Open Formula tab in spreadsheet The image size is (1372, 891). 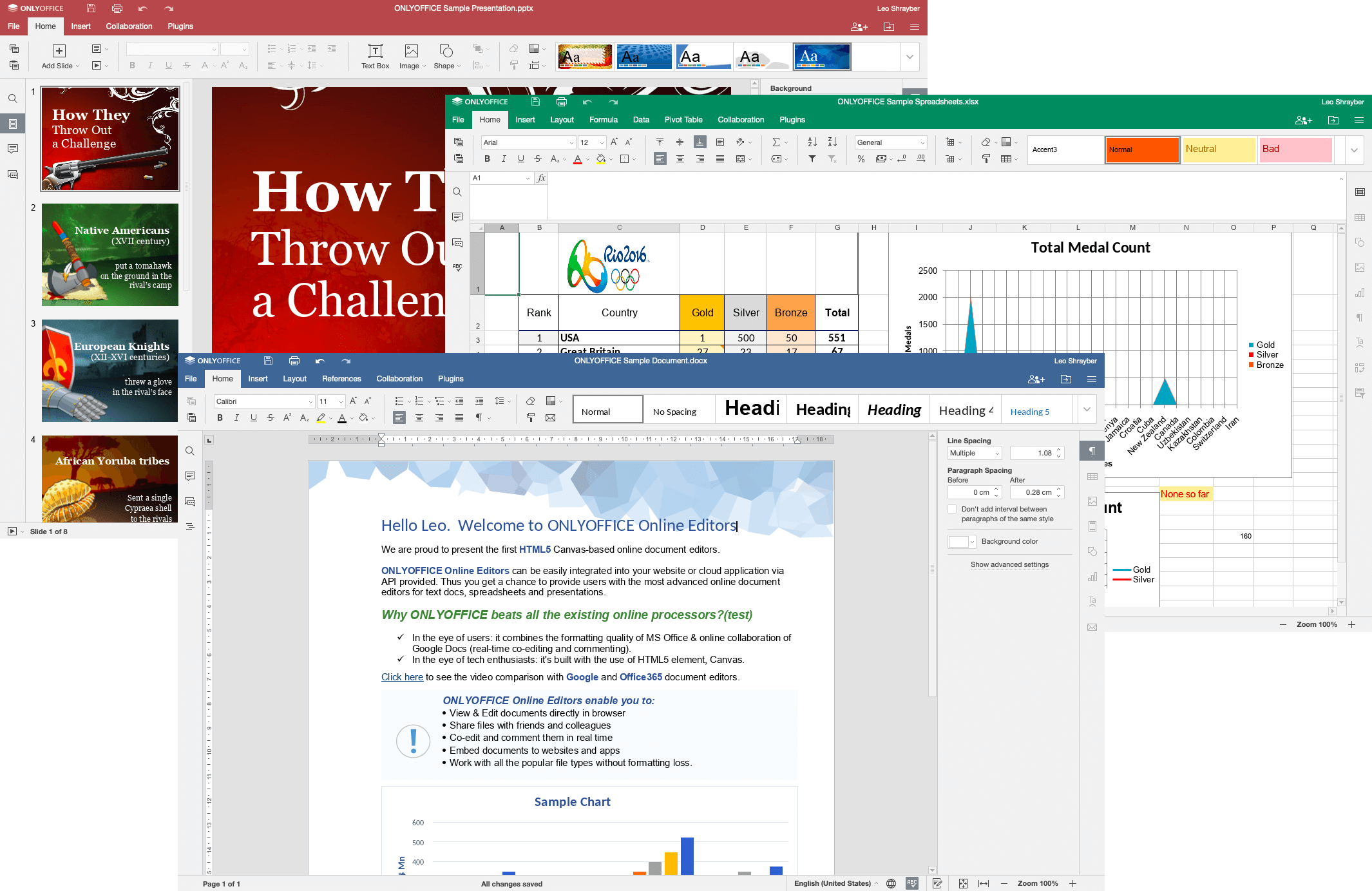pos(604,120)
